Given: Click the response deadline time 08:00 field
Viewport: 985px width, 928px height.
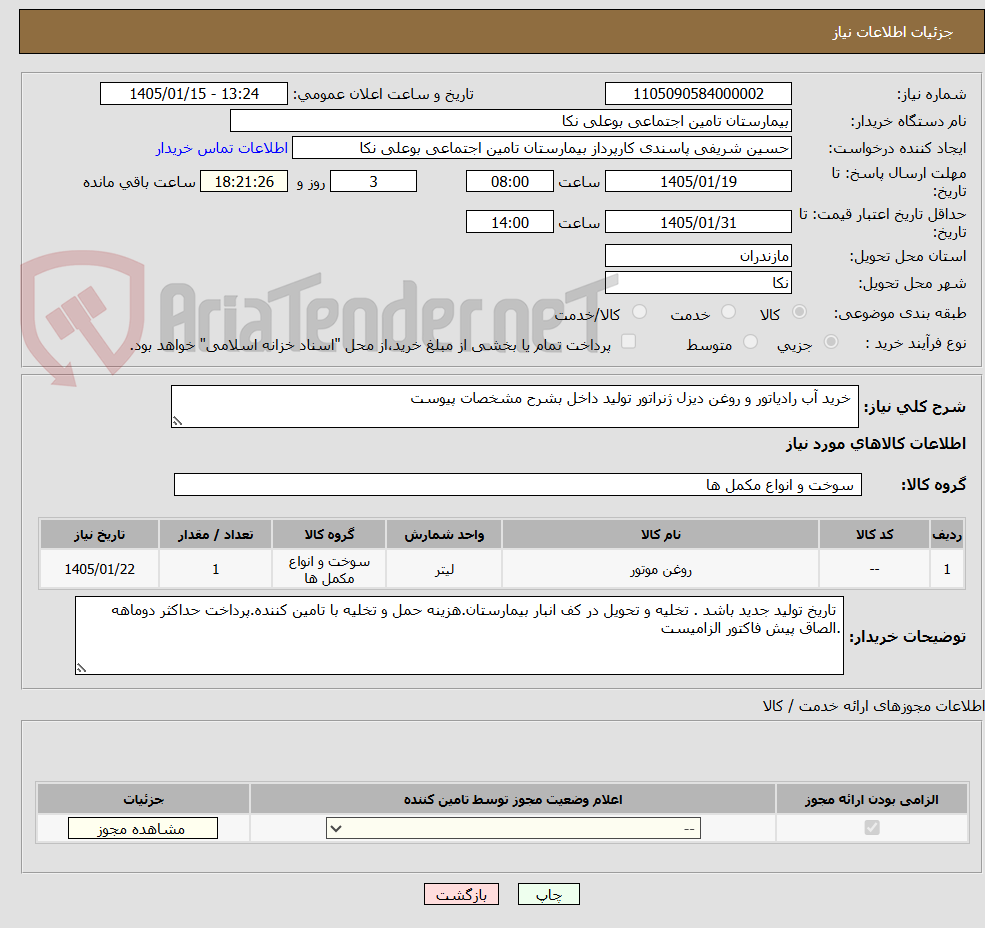Looking at the screenshot, I should pos(509,182).
